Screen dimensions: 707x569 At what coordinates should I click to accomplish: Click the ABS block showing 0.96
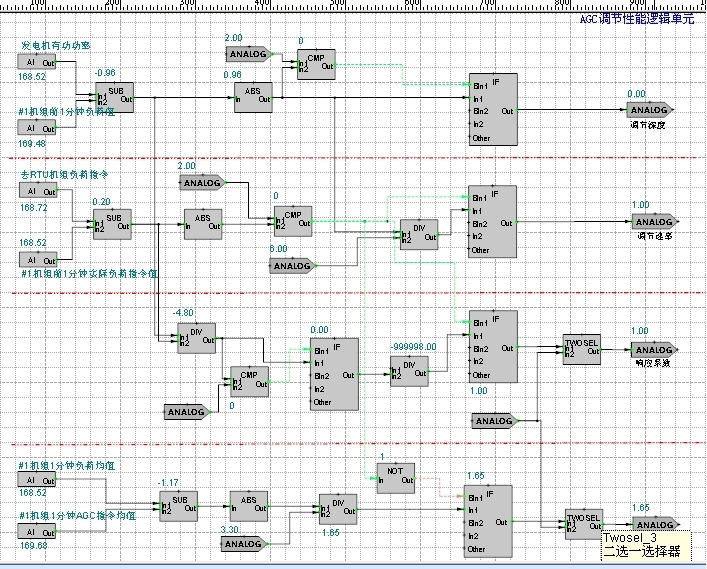click(x=252, y=95)
